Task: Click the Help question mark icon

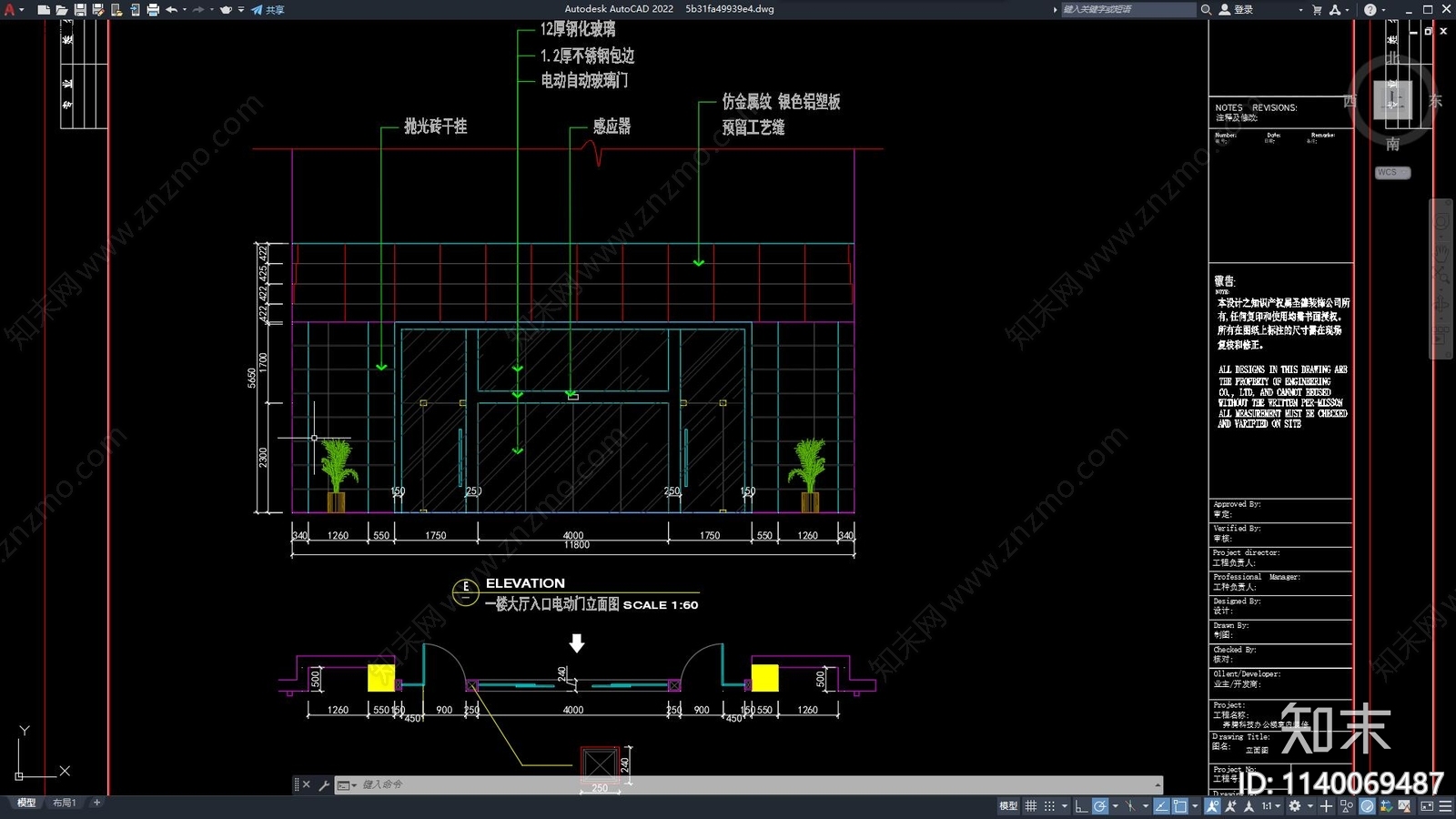Action: 1370,9
